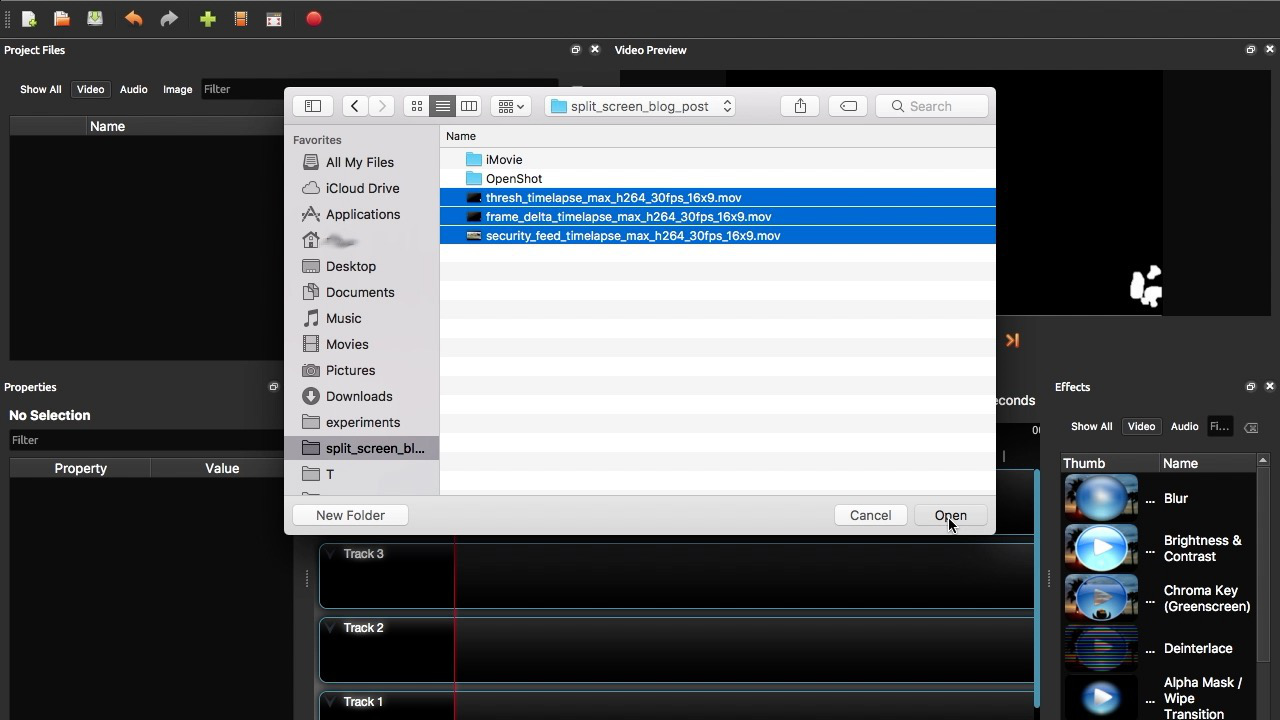
Task: Switch Project Files to the Audio tab
Action: (x=133, y=89)
